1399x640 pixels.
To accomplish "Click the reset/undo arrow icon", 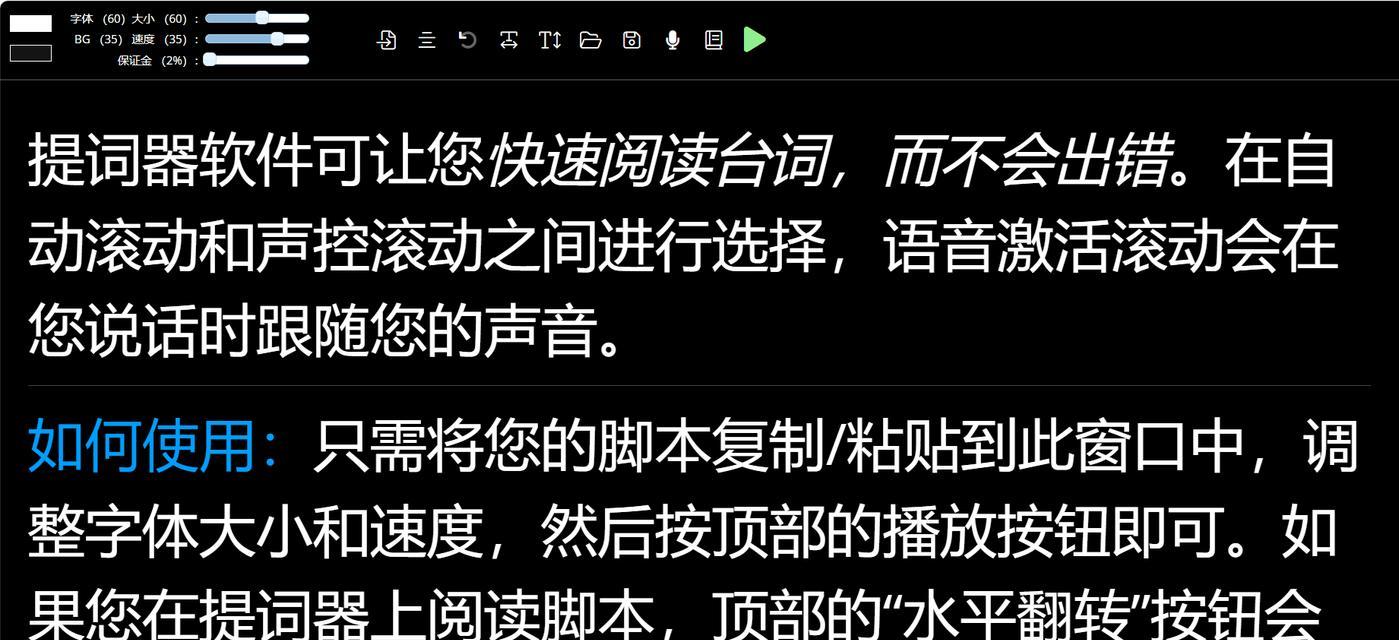I will tap(467, 40).
